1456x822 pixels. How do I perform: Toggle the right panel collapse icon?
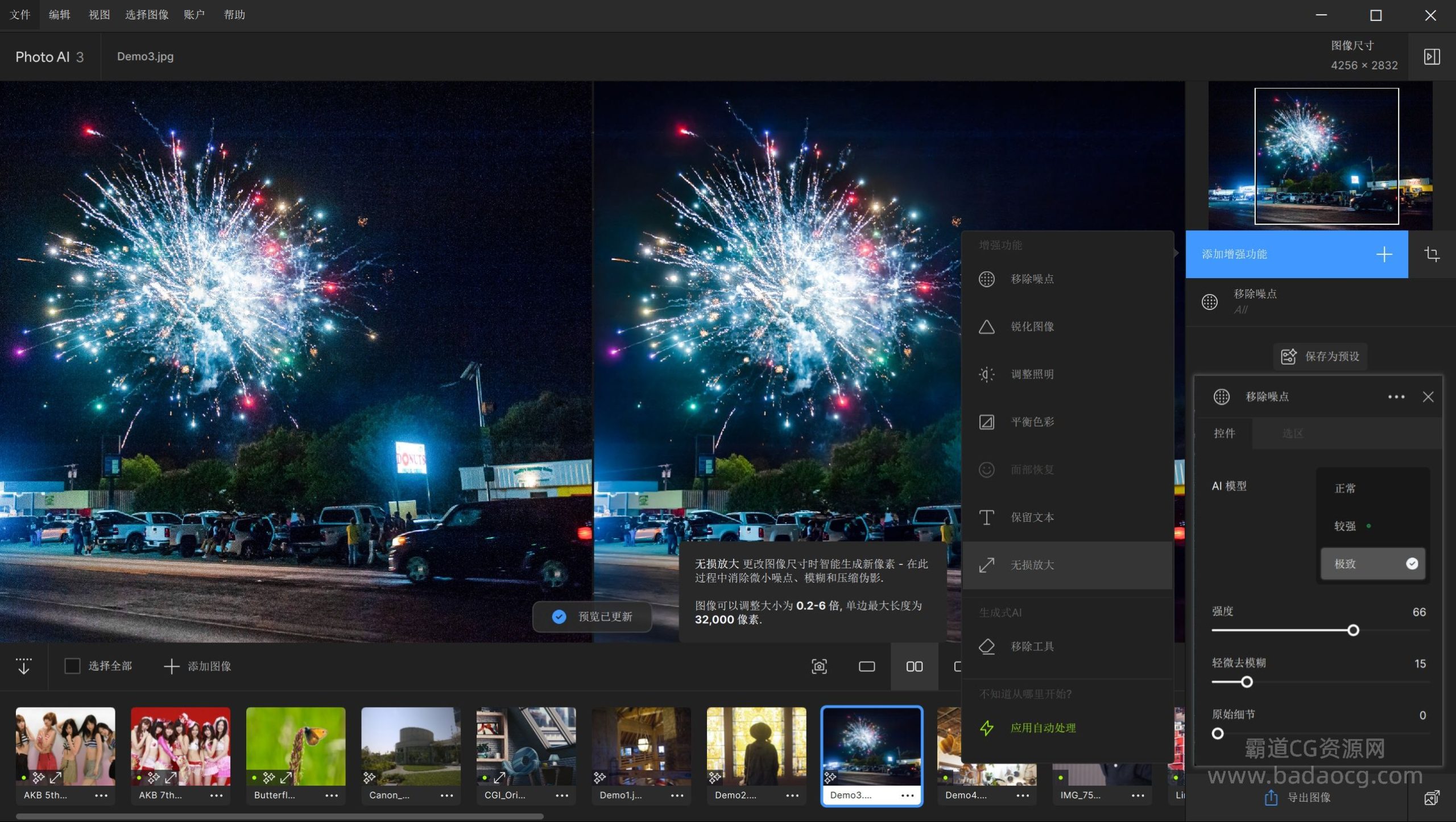(x=1432, y=56)
